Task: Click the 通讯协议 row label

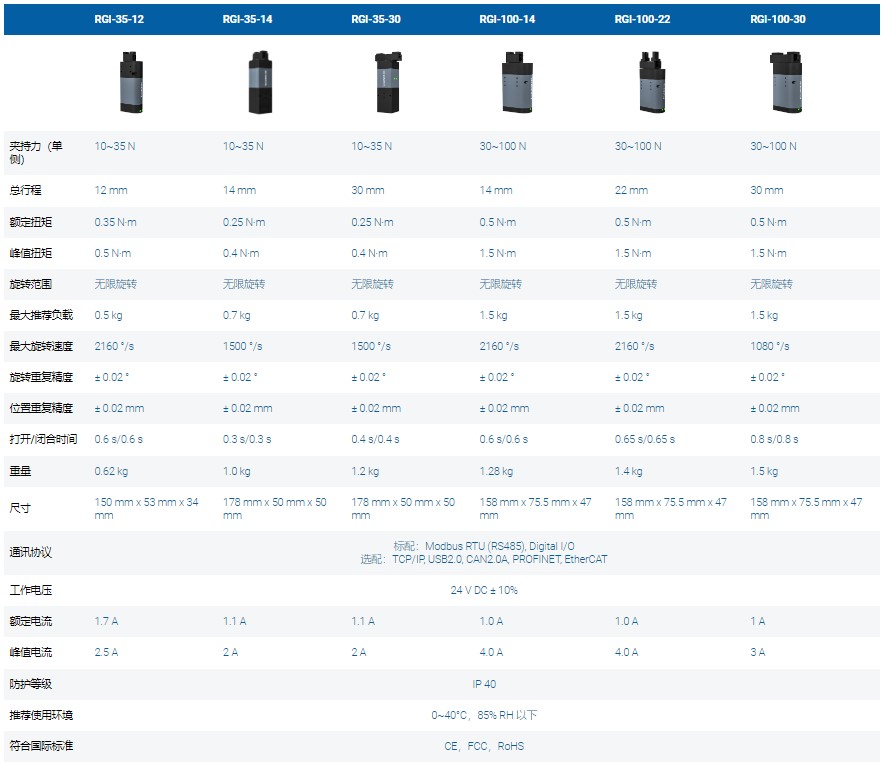Action: tap(31, 552)
